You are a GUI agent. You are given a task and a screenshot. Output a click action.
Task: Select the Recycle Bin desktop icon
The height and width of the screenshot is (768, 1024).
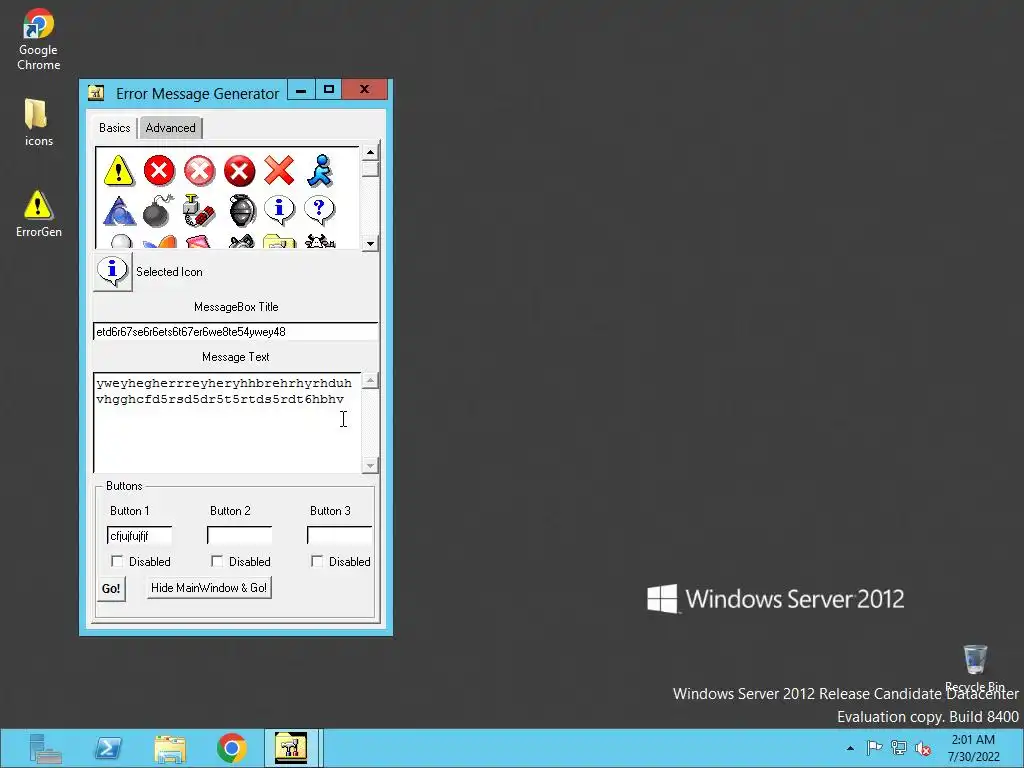(x=975, y=668)
